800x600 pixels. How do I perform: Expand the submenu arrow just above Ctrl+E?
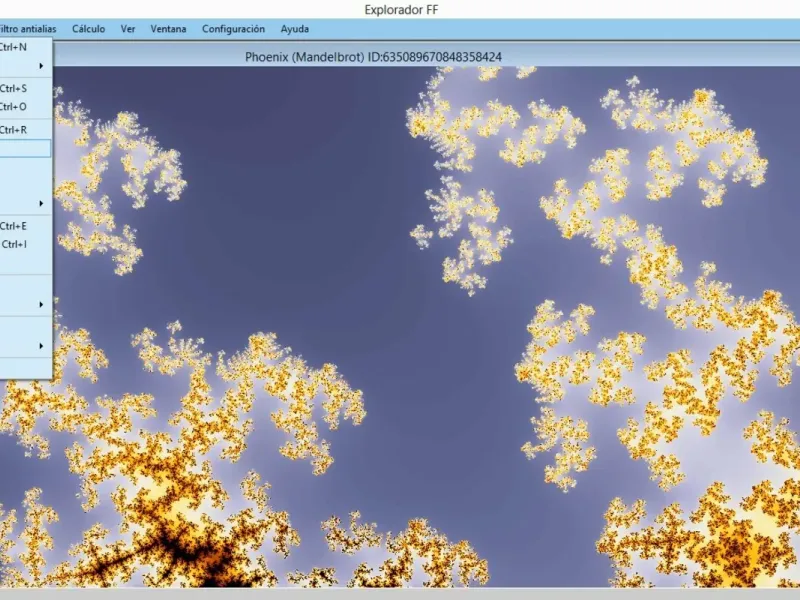[41, 204]
